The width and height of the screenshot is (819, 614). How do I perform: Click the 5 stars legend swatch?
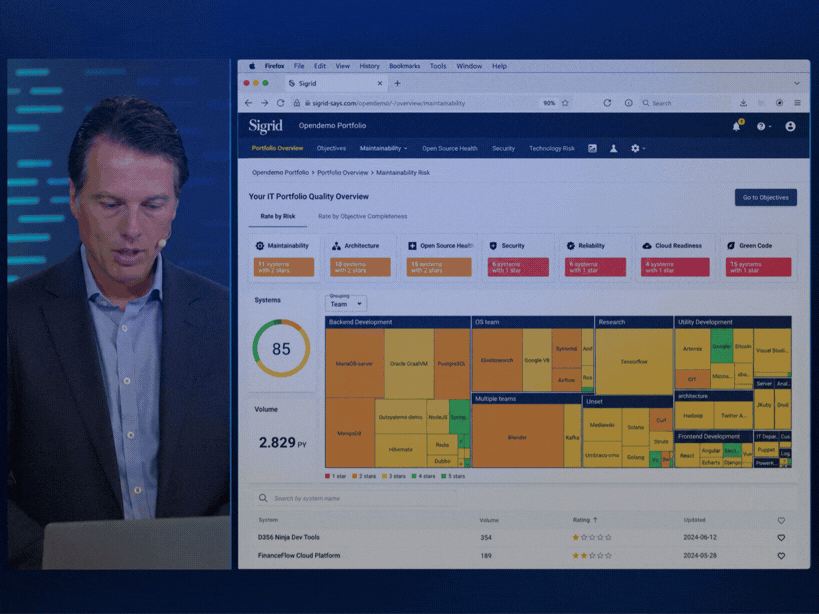point(444,476)
